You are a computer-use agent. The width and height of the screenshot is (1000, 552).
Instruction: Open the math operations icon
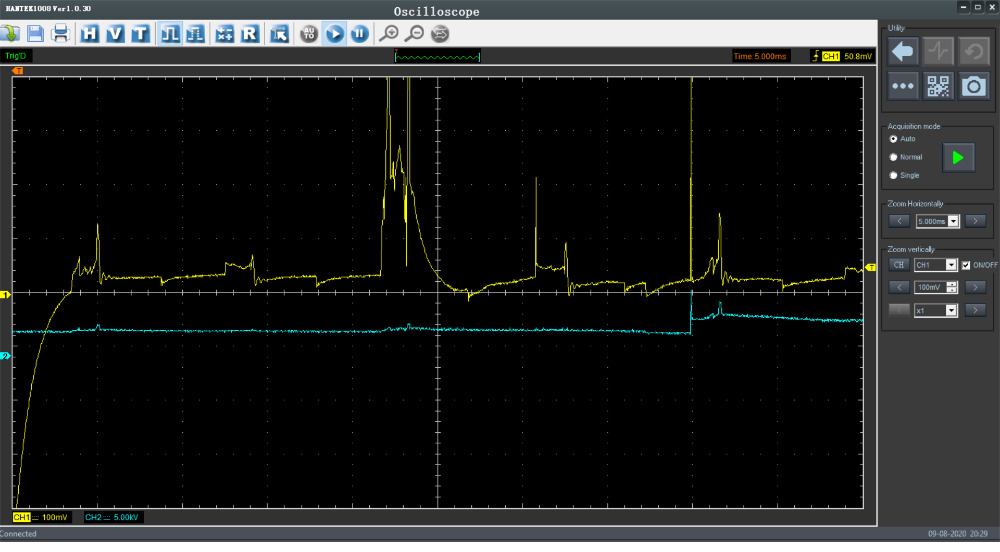coord(224,34)
